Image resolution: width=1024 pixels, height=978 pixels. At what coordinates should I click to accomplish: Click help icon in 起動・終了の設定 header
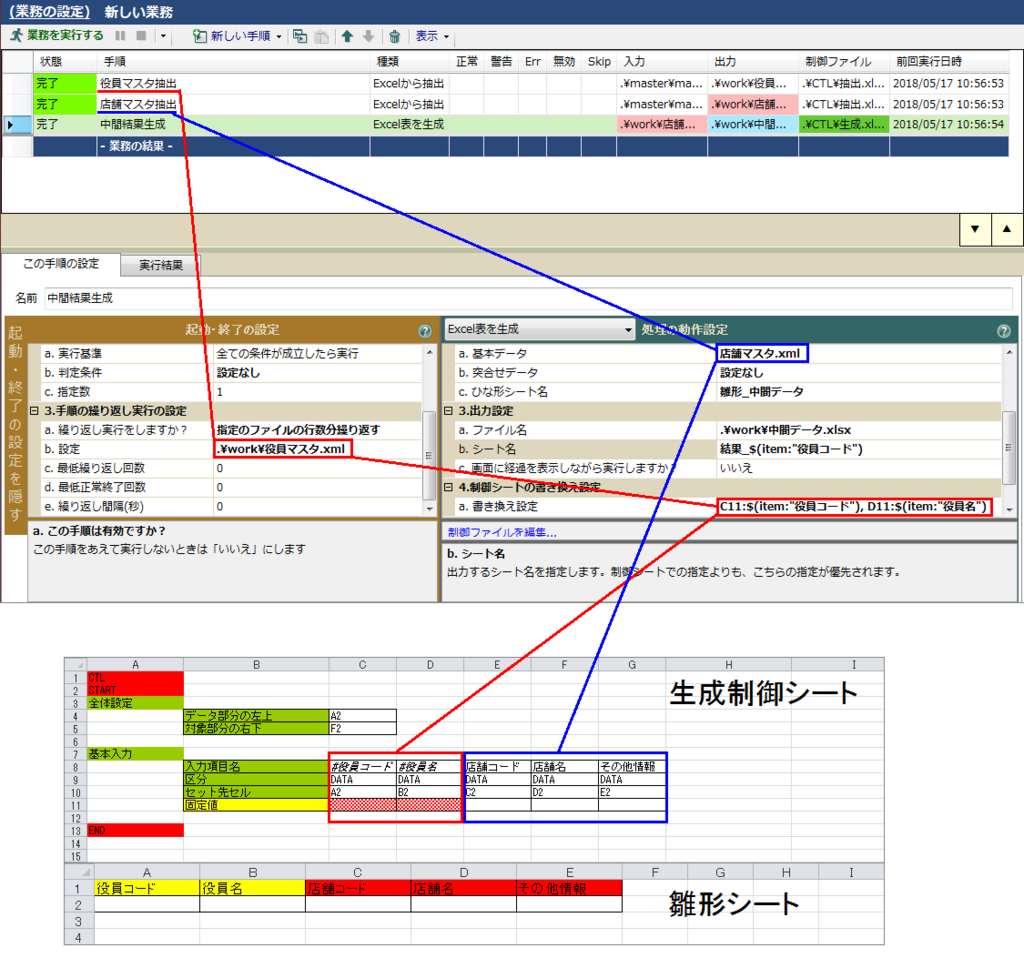(424, 331)
